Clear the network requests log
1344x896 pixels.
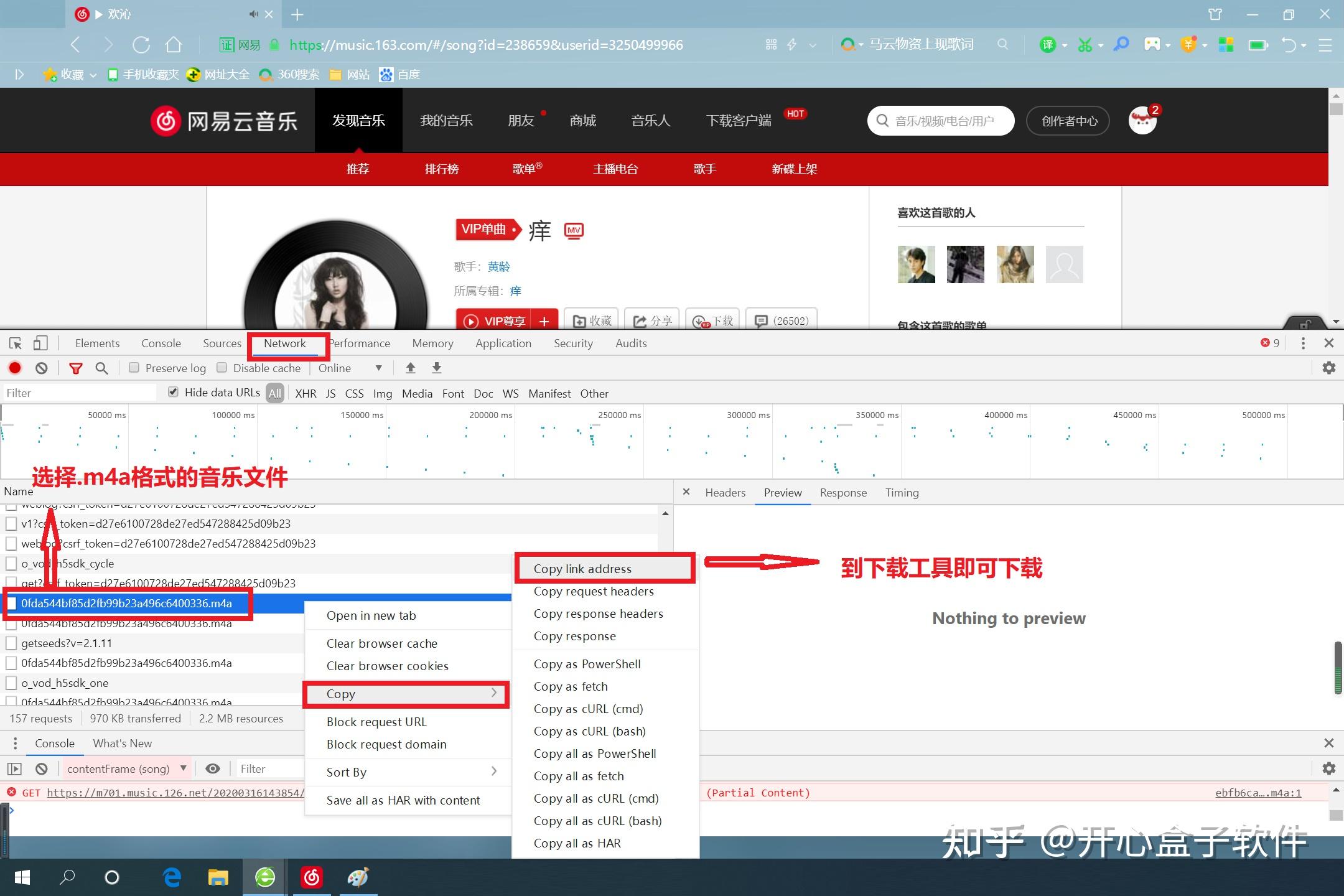pyautogui.click(x=41, y=368)
